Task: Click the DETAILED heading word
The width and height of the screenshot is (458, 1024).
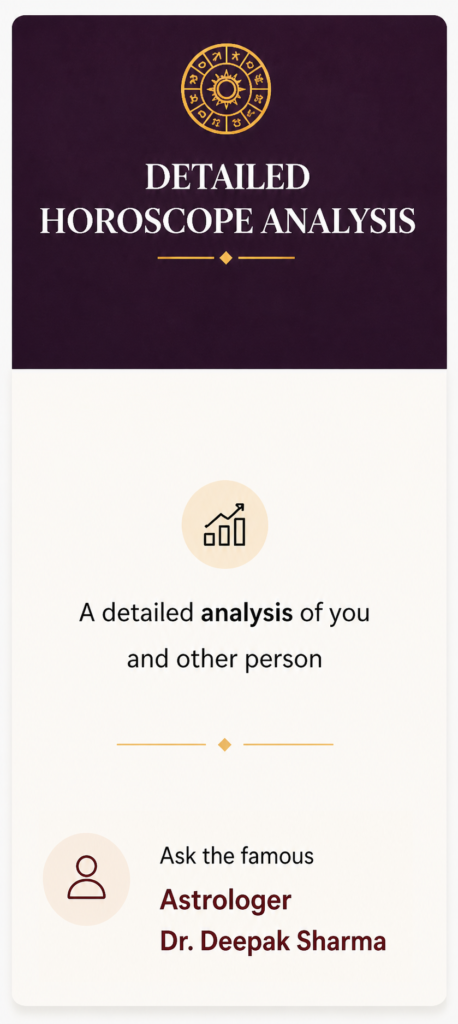Action: click(x=227, y=178)
